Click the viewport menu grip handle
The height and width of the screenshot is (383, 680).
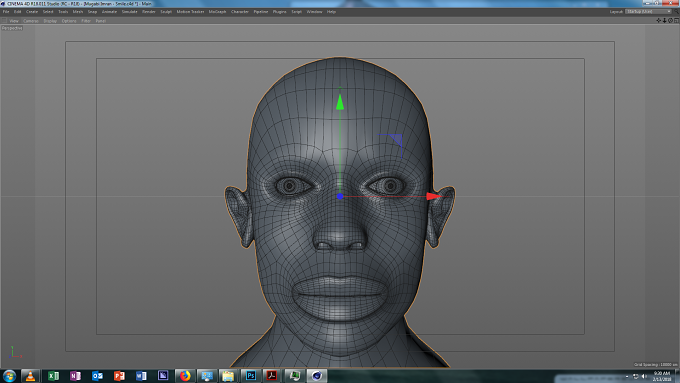tap(4, 21)
